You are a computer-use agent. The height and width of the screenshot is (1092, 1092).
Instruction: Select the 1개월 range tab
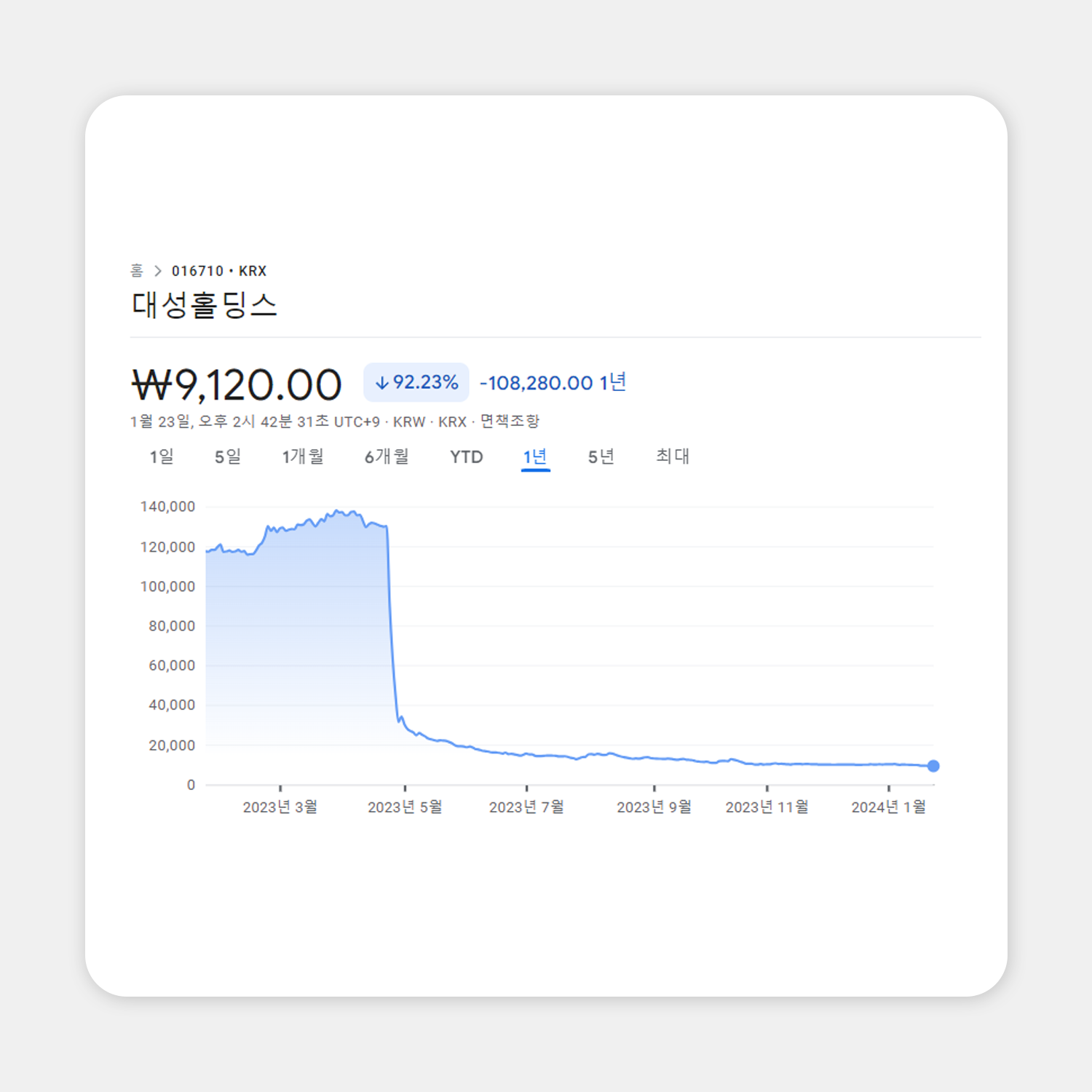click(x=303, y=456)
